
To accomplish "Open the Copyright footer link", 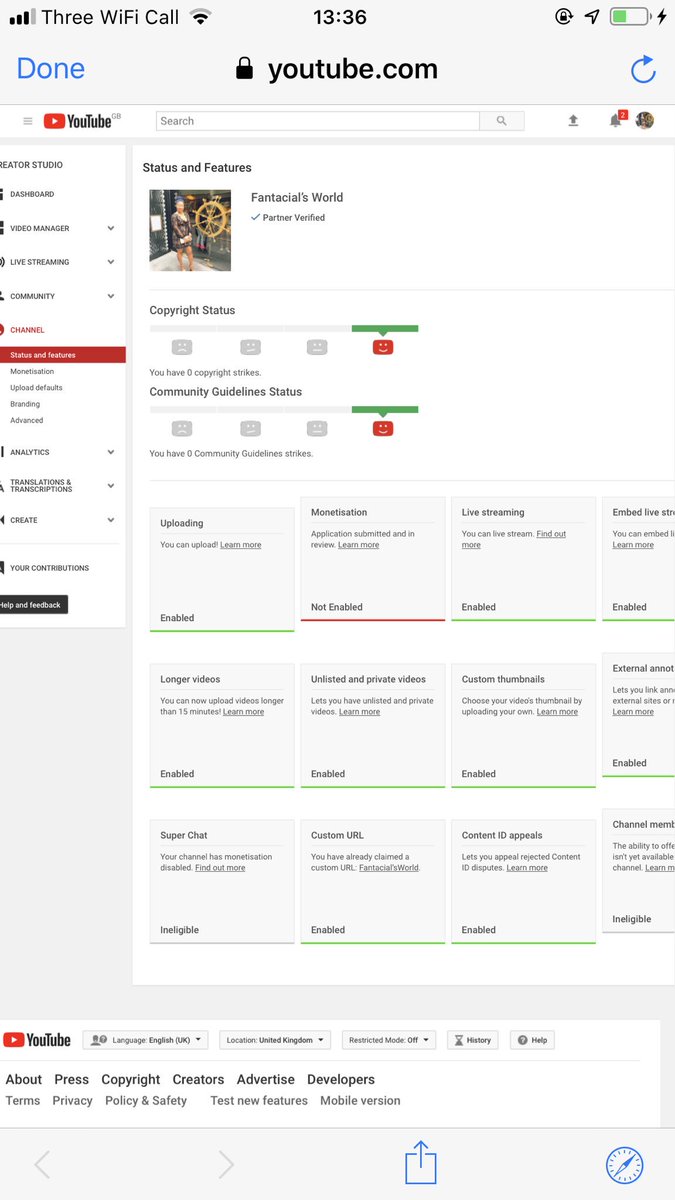I will tap(131, 1080).
